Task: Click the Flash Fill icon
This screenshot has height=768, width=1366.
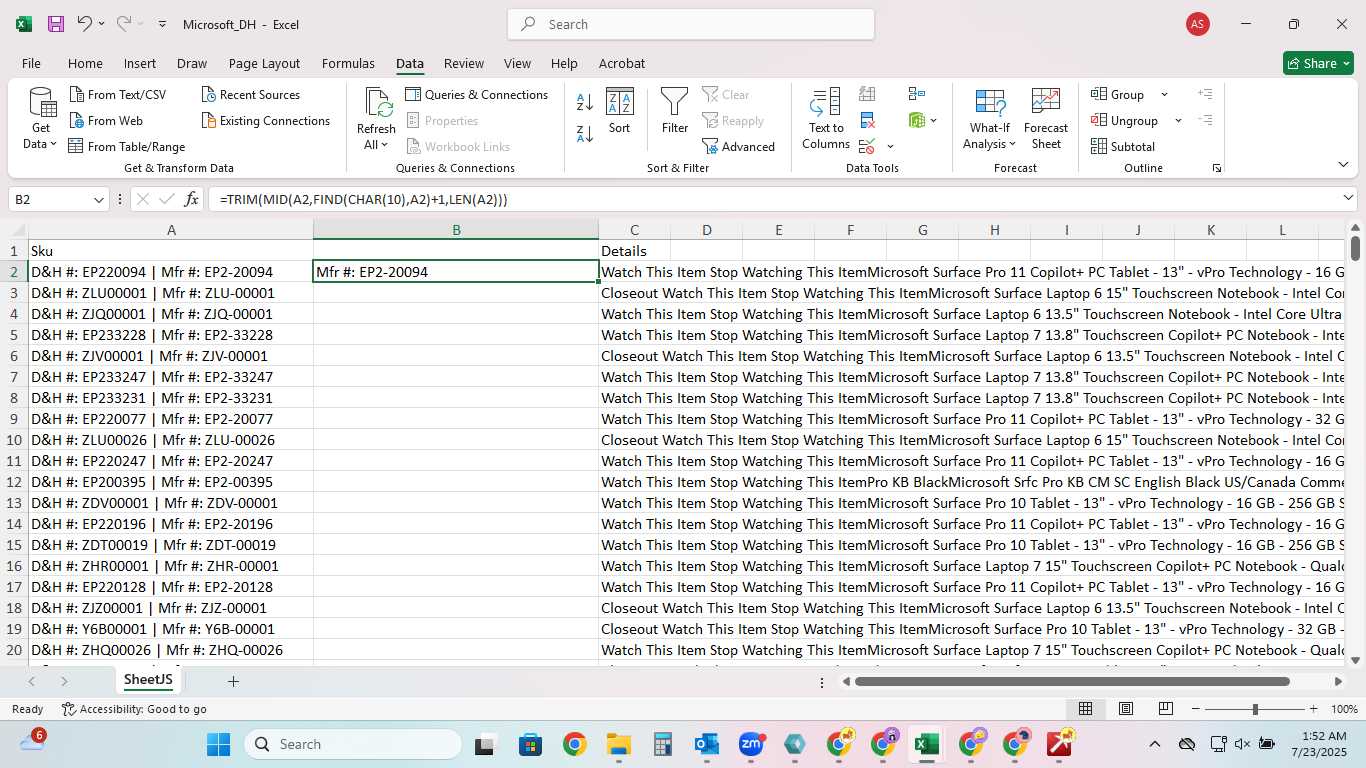Action: point(867,94)
